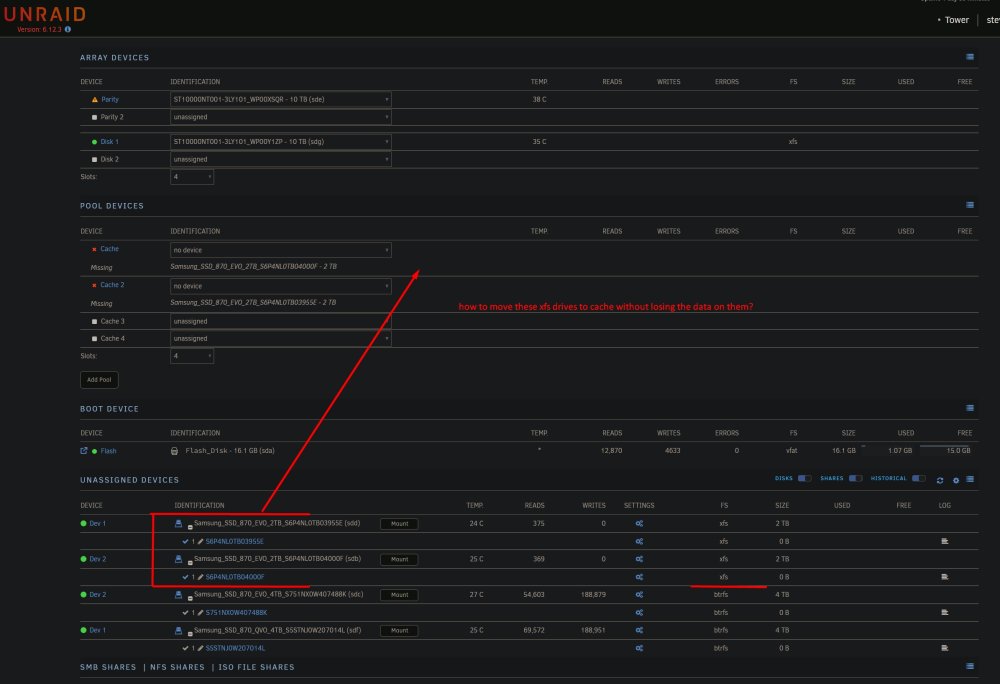Click the disk icon for Samsung EVO 4TB (sdc)
Screen dimensions: 1000x684
click(178, 595)
